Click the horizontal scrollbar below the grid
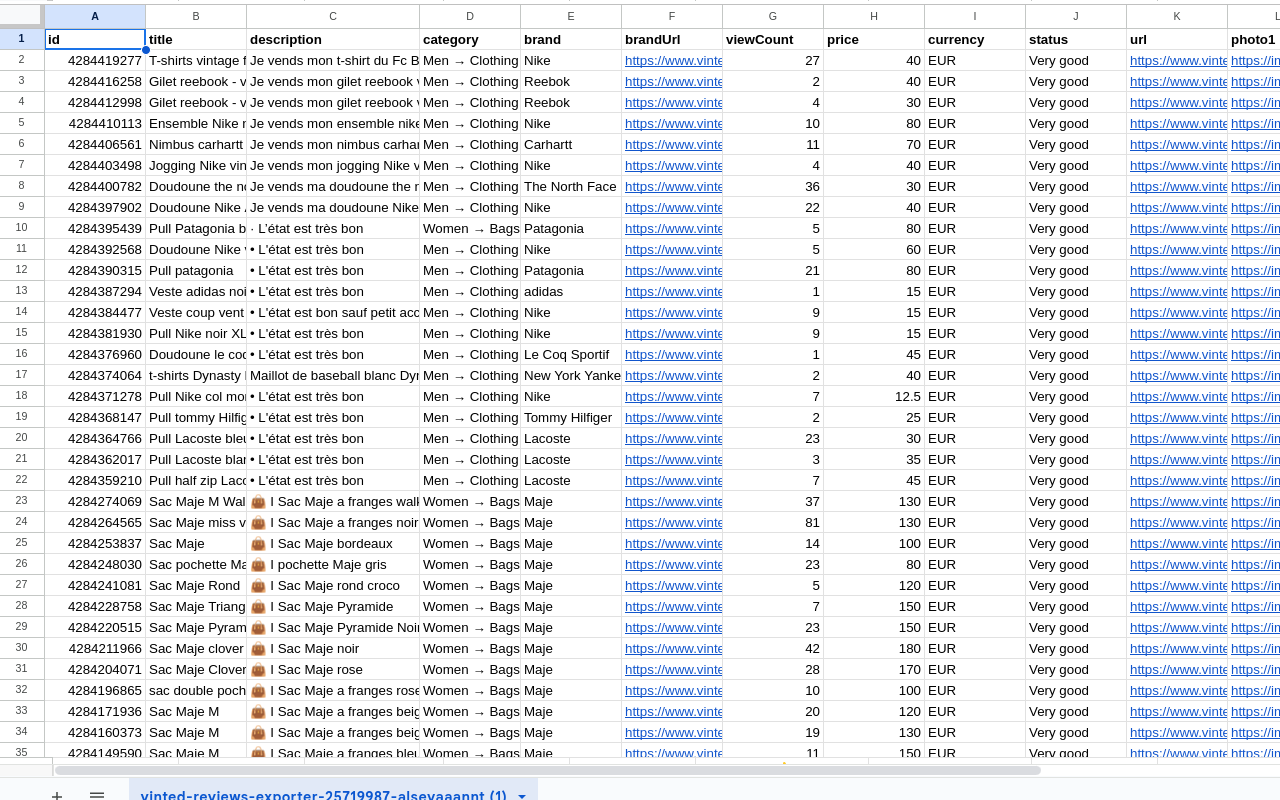Viewport: 1280px width, 800px height. pyautogui.click(x=547, y=770)
